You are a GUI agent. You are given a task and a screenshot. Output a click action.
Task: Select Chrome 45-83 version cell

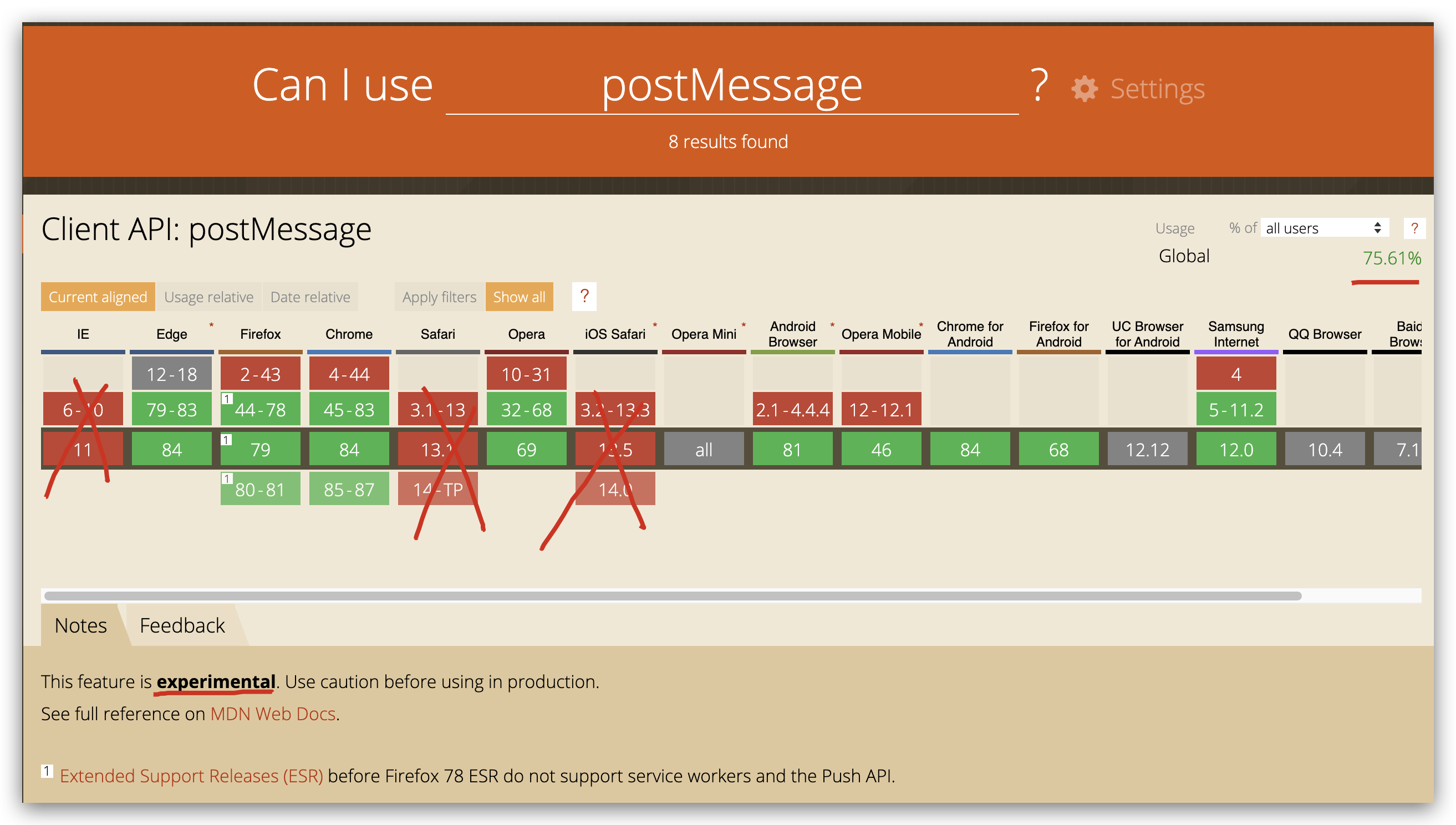349,409
